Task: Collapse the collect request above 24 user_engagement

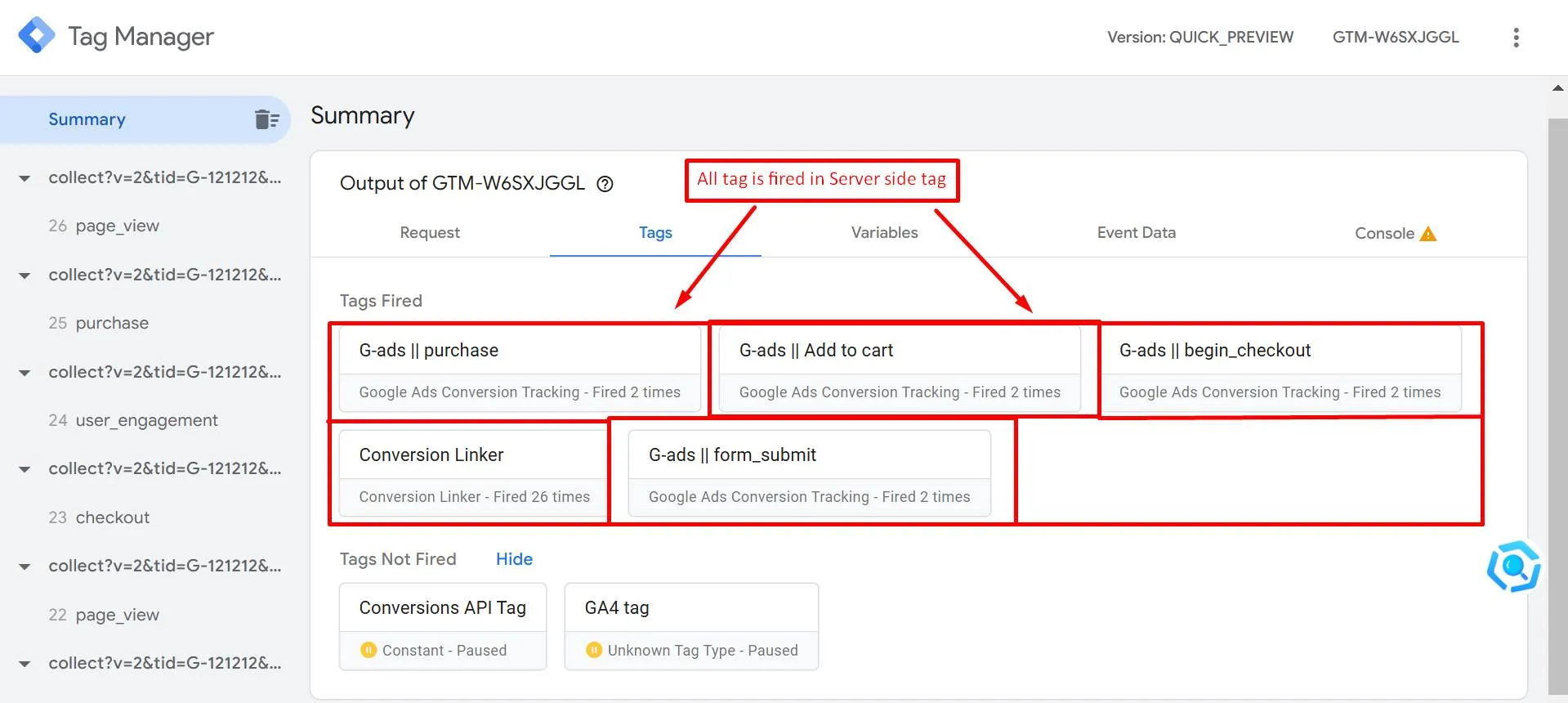Action: (25, 373)
